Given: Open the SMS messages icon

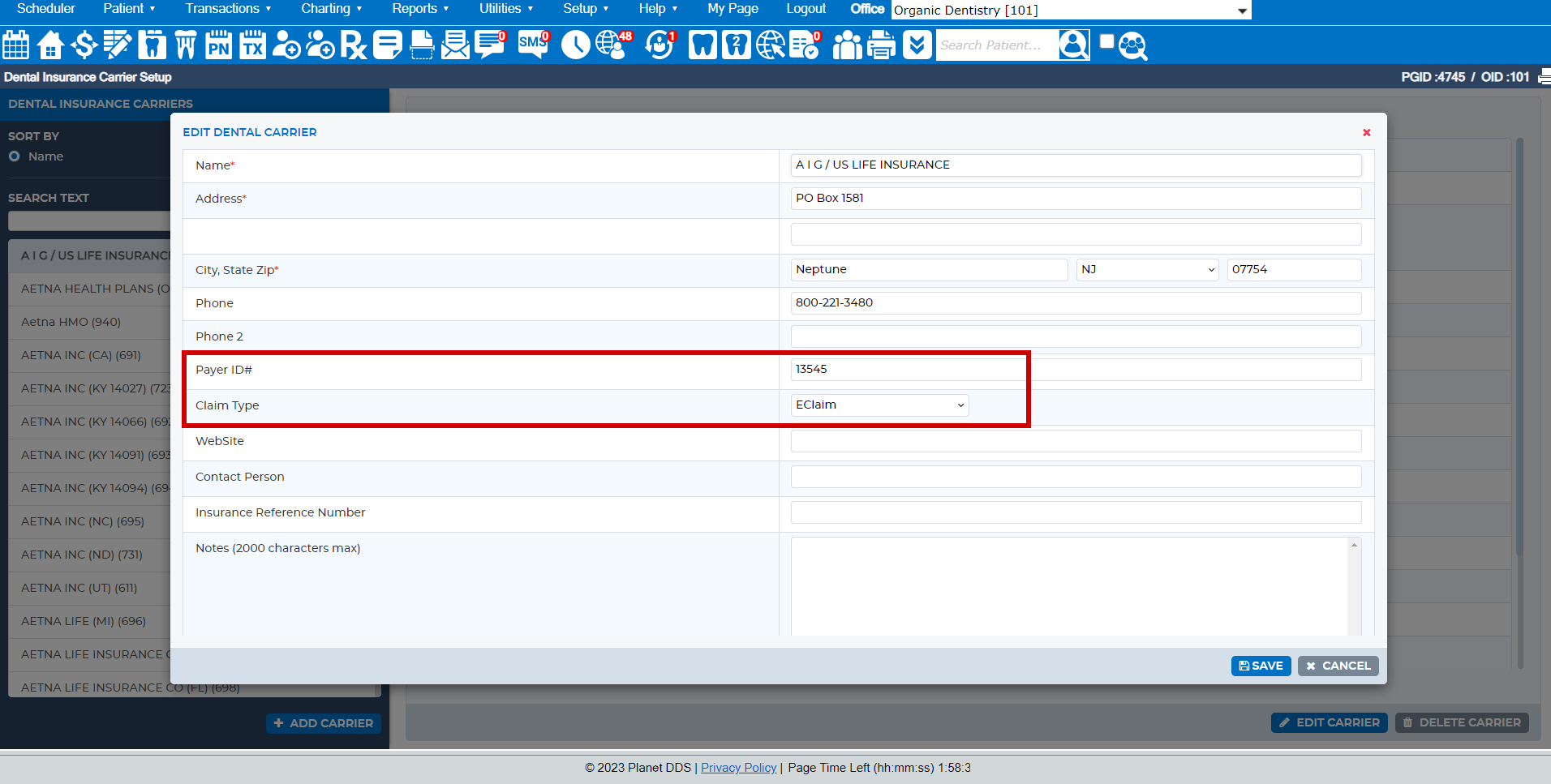Looking at the screenshot, I should [x=534, y=45].
